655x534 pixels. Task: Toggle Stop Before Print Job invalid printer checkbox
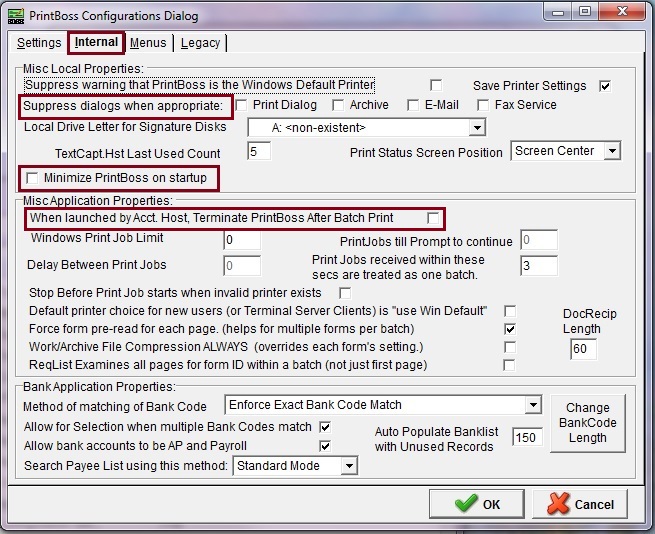(x=345, y=293)
